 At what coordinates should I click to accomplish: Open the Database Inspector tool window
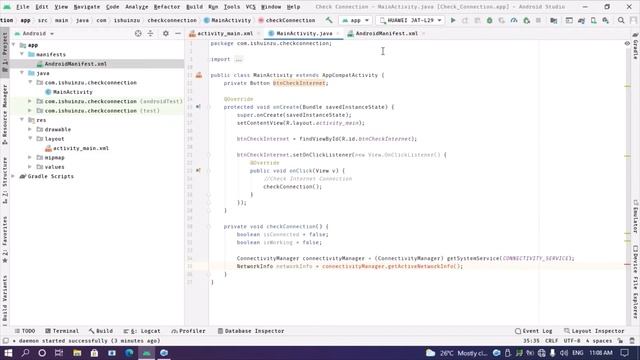click(251, 331)
